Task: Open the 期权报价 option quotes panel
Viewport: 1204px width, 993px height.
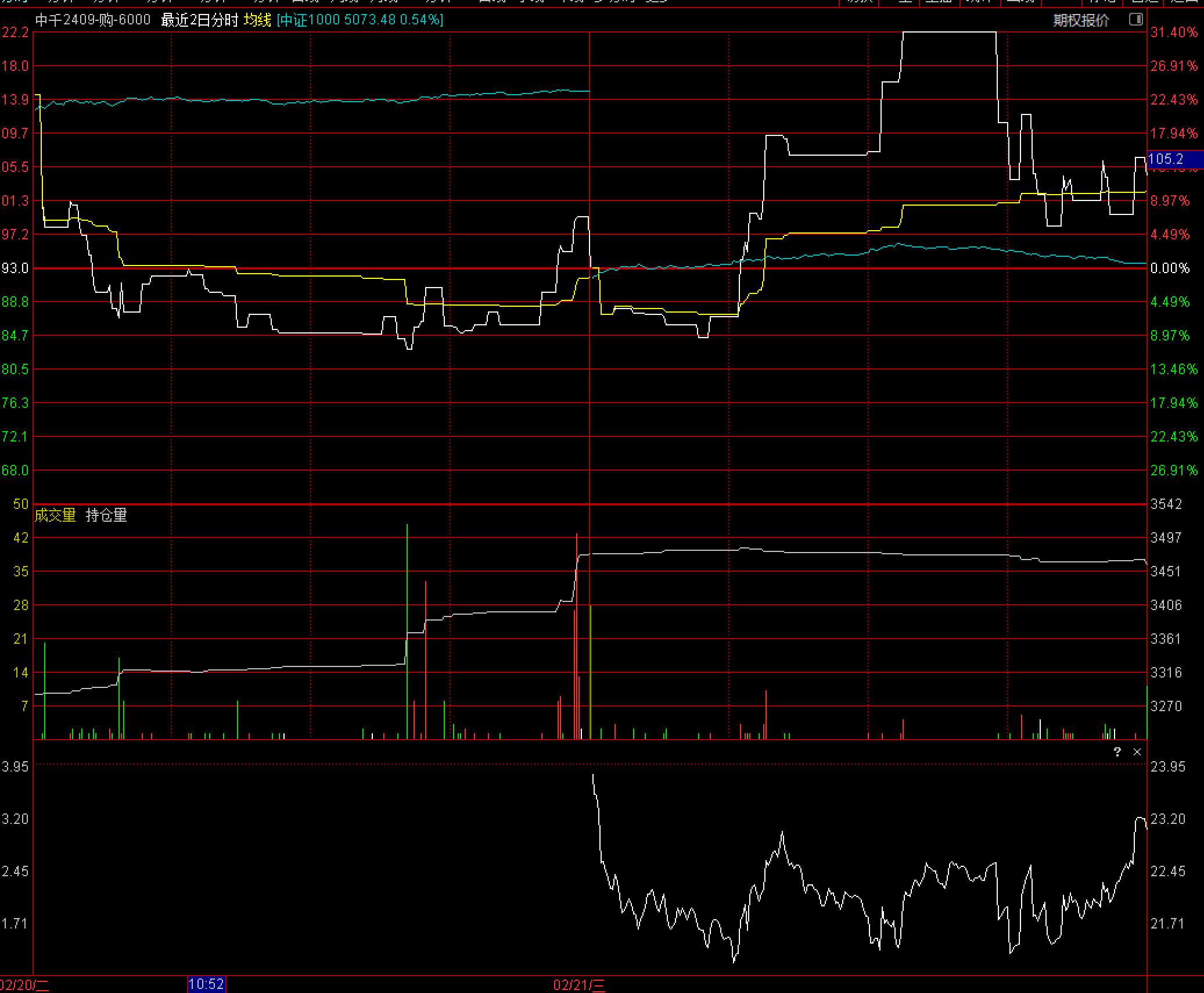Action: (x=1081, y=20)
